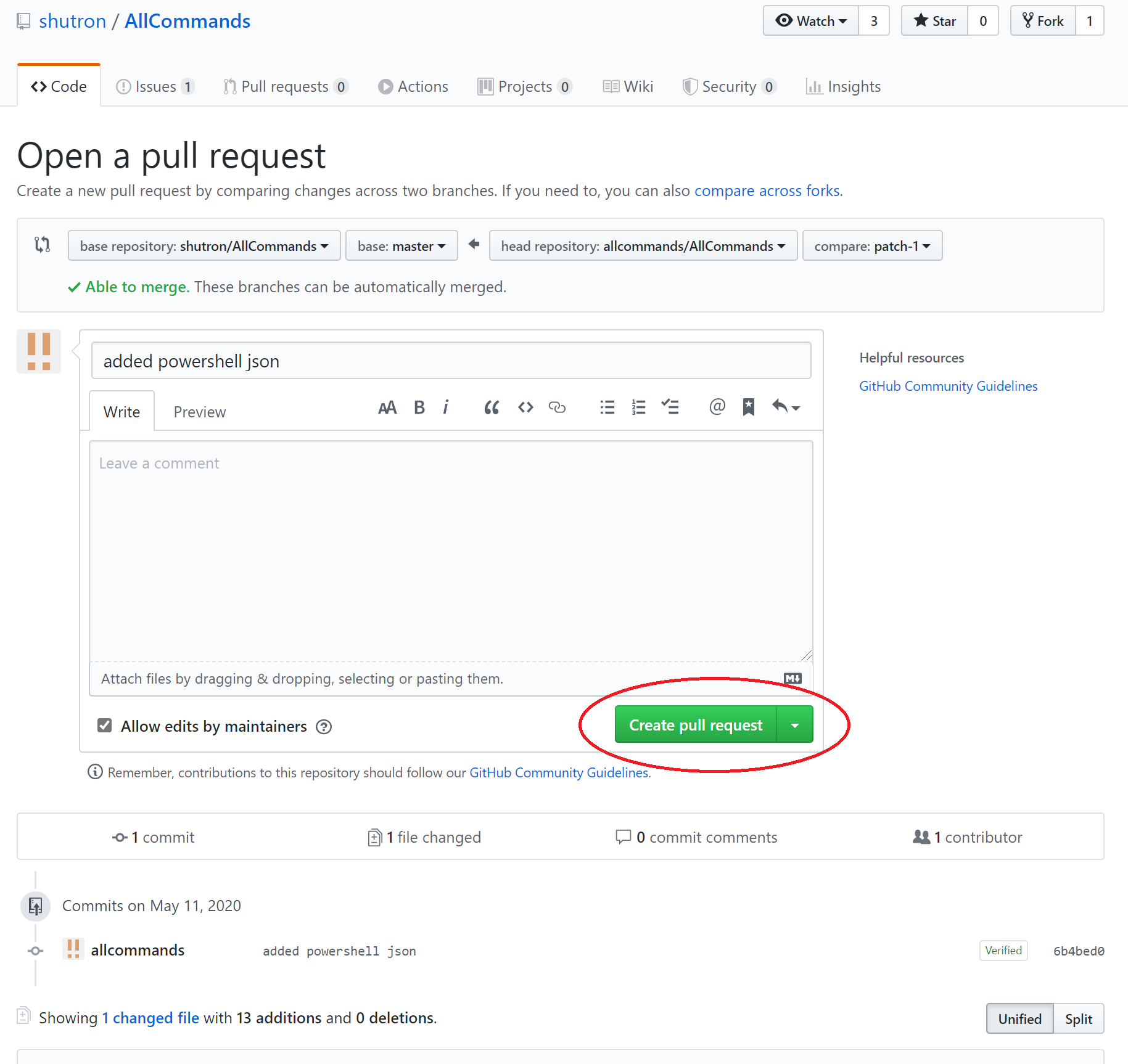Viewport: 1128px width, 1064px height.
Task: Click the allcommands commit avatar
Action: point(73,949)
